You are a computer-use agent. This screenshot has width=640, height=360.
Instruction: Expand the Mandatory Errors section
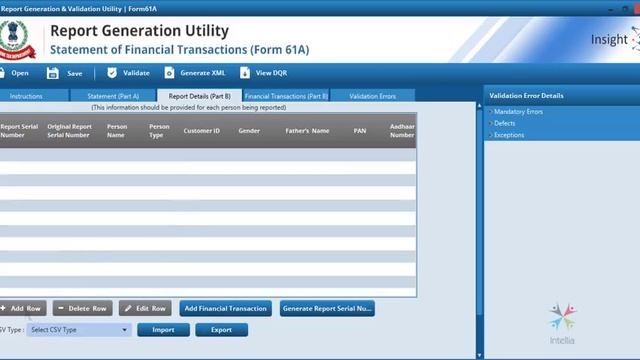click(518, 111)
